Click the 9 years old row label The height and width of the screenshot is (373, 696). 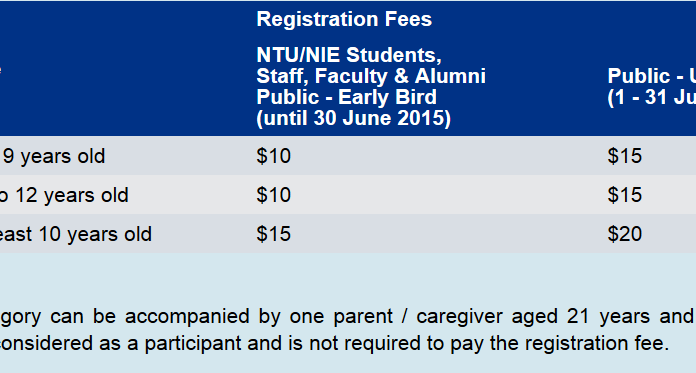(54, 156)
